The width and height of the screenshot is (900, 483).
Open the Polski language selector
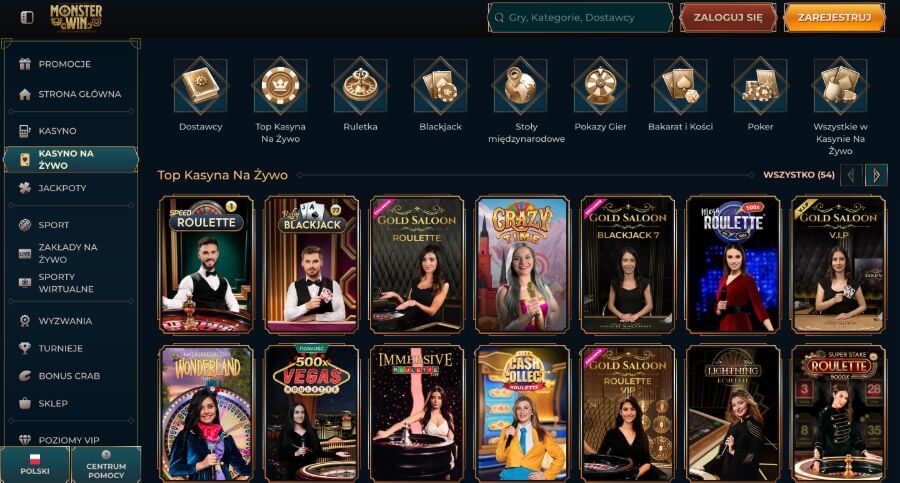tap(34, 464)
